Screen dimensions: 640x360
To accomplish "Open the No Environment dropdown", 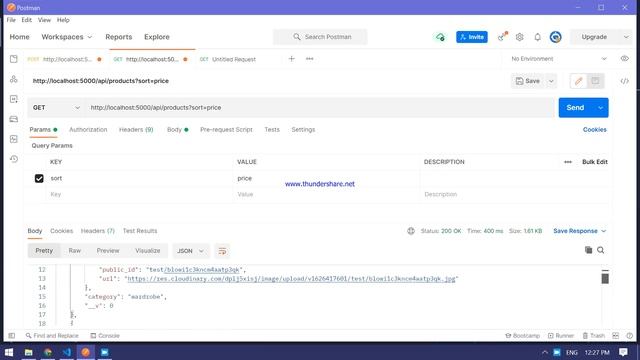I will coord(558,59).
